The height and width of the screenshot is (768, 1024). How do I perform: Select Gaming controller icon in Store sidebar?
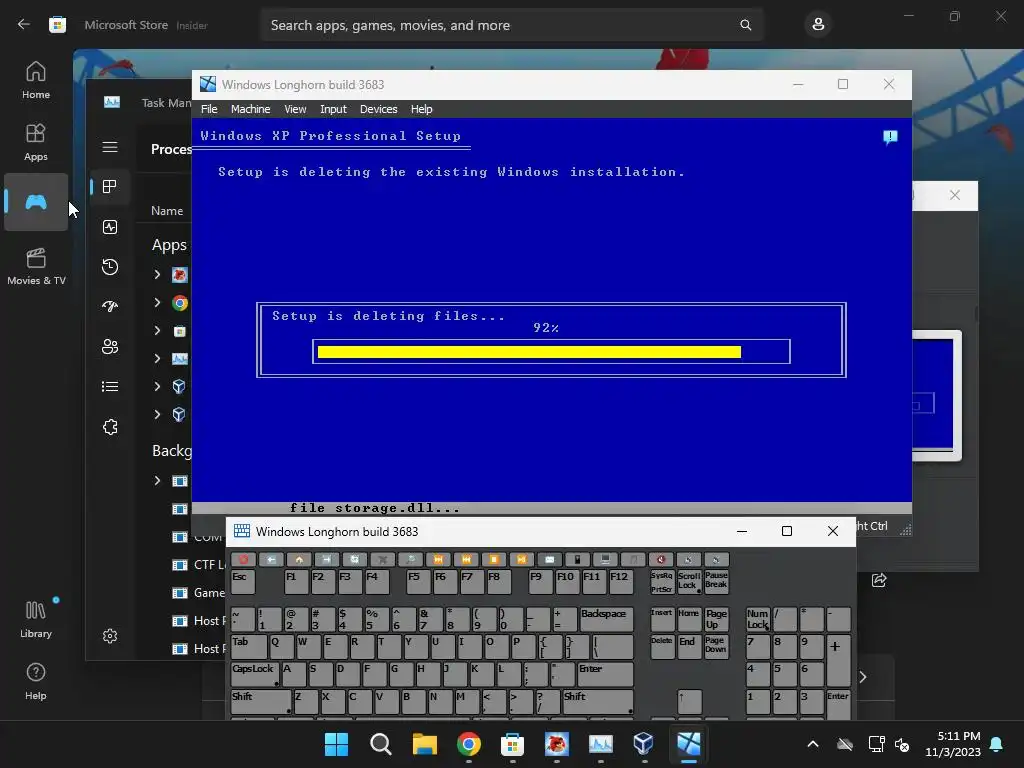tap(36, 202)
